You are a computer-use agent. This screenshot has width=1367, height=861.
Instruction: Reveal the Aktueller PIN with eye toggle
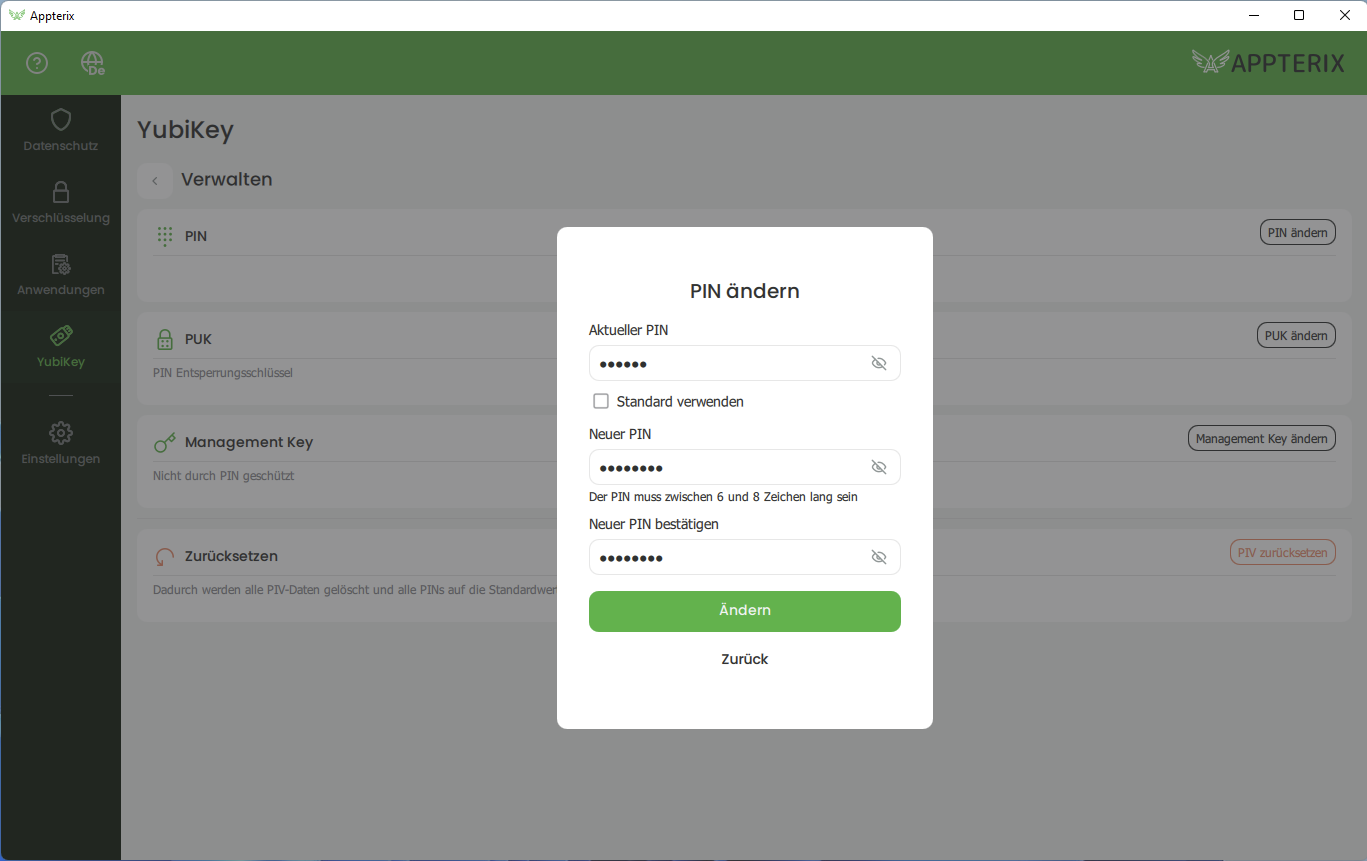click(x=879, y=363)
